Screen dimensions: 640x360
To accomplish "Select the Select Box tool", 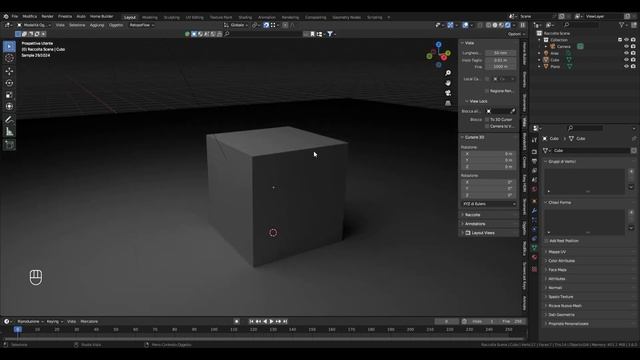I will click(x=9, y=47).
